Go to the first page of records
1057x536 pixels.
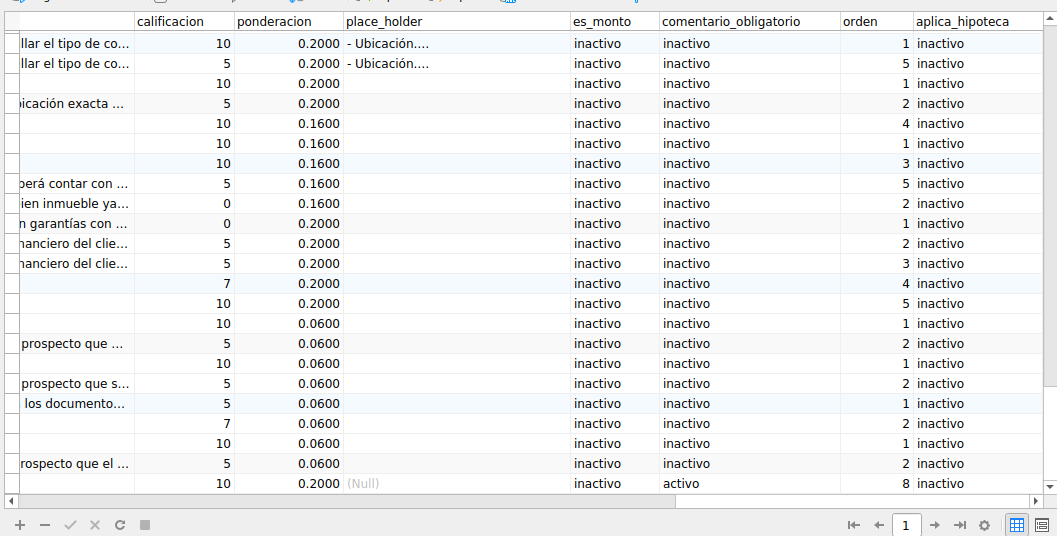pyautogui.click(x=854, y=525)
